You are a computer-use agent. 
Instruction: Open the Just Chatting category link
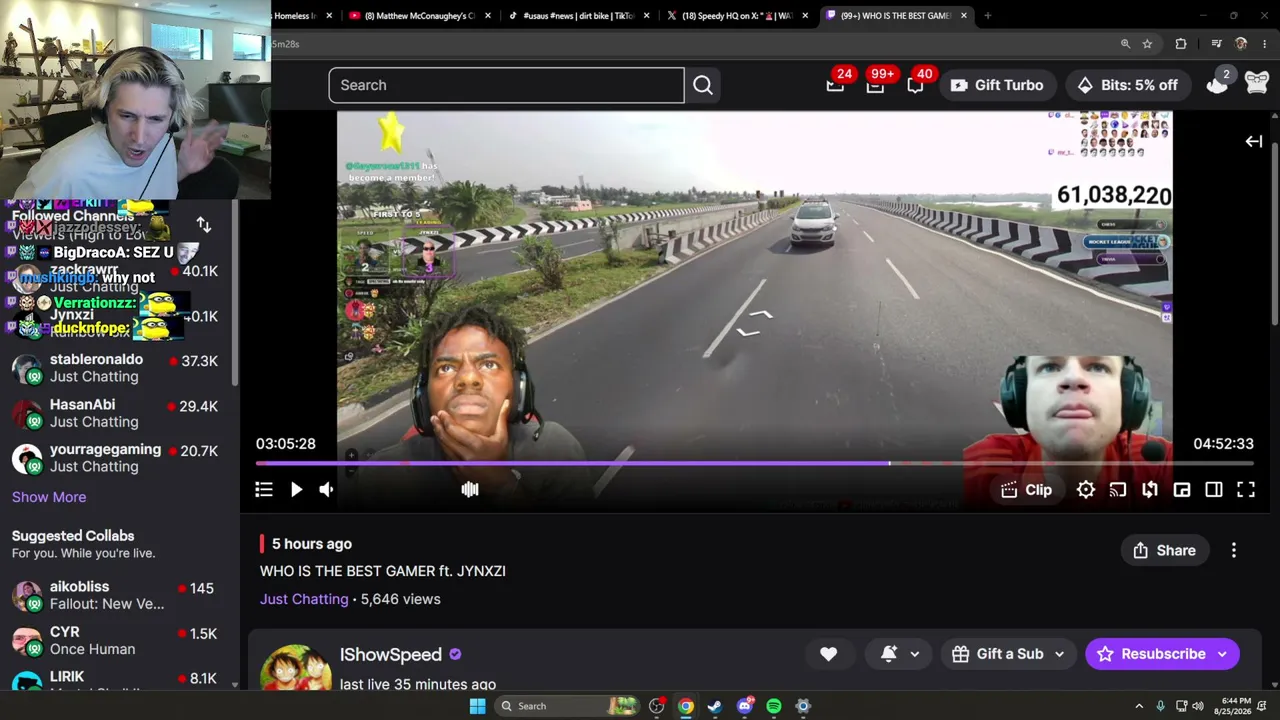304,599
